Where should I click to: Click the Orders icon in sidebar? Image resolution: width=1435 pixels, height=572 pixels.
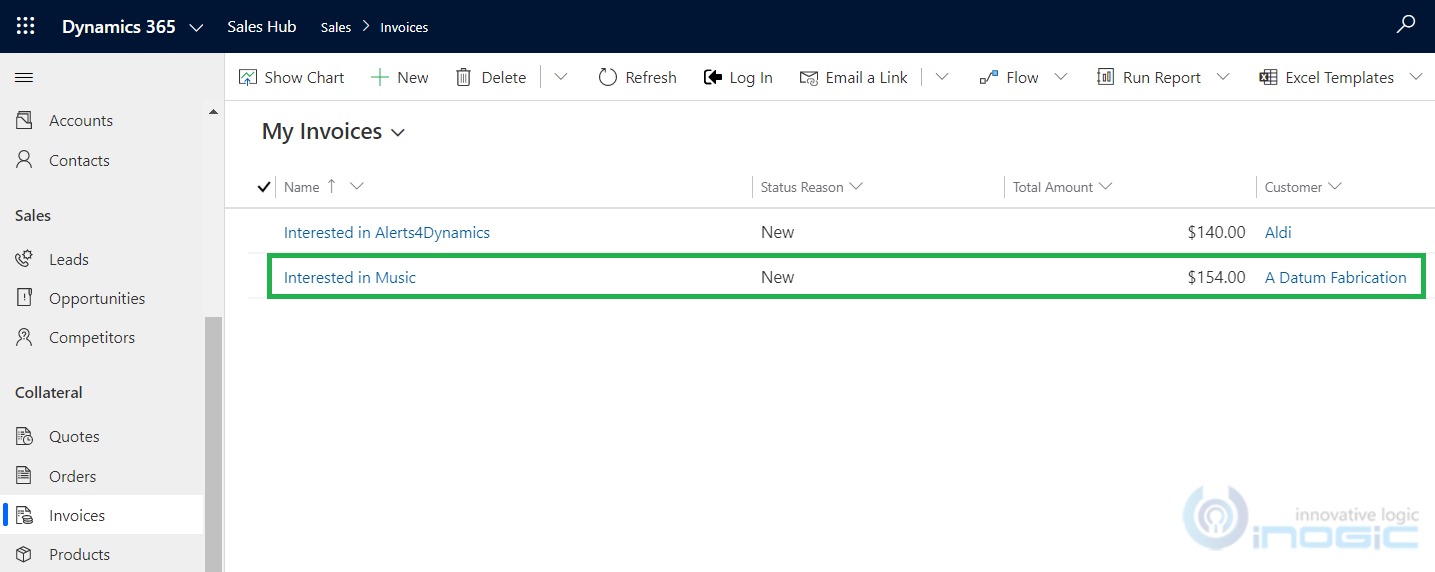tap(25, 476)
